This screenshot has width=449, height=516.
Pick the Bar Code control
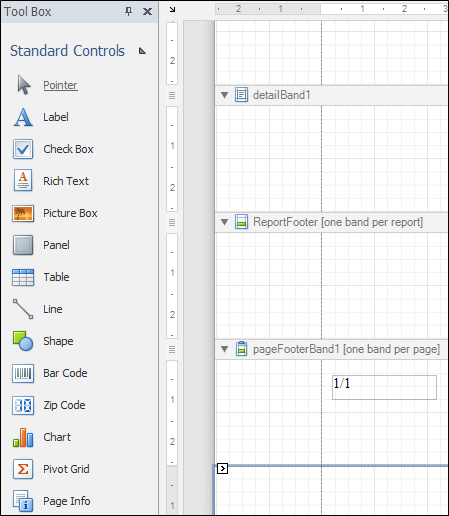50,373
